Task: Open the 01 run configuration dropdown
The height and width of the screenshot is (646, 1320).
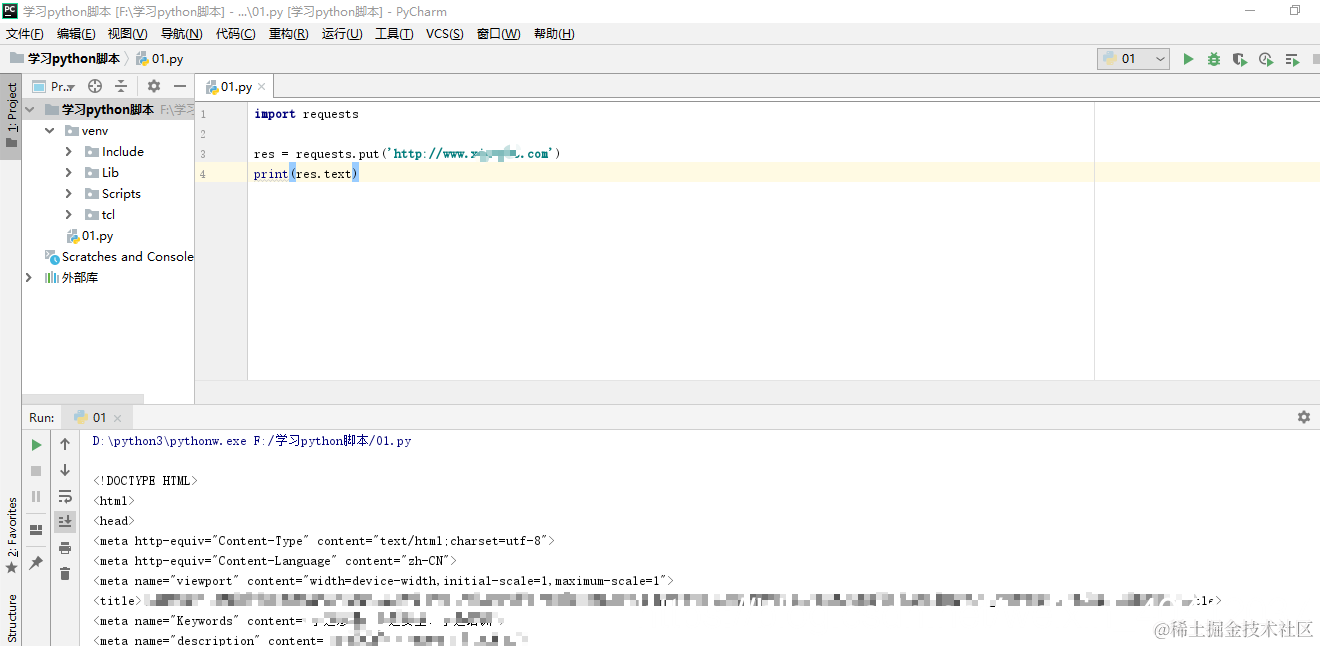Action: (x=1133, y=59)
